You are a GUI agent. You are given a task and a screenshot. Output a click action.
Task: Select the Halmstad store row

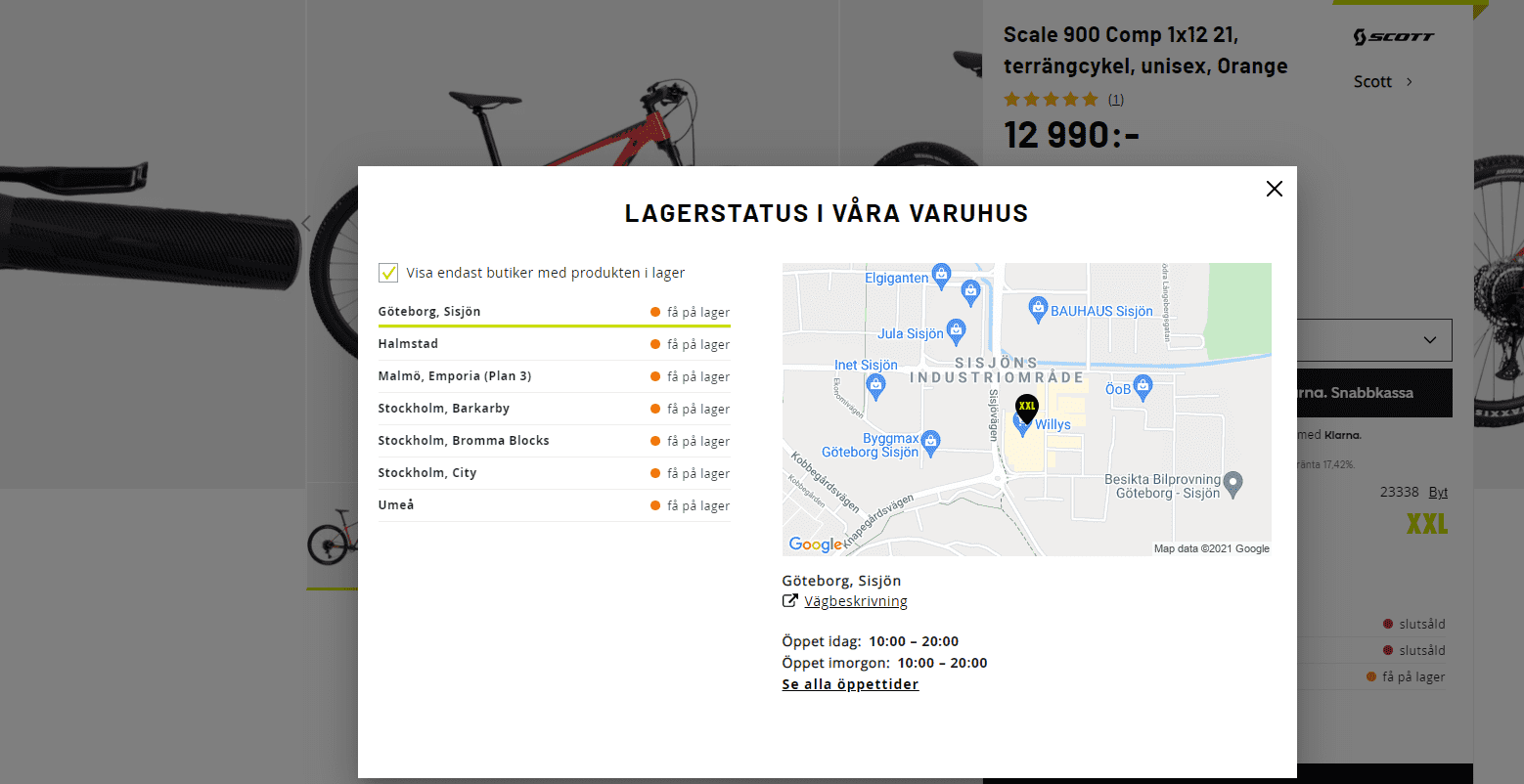tap(554, 344)
